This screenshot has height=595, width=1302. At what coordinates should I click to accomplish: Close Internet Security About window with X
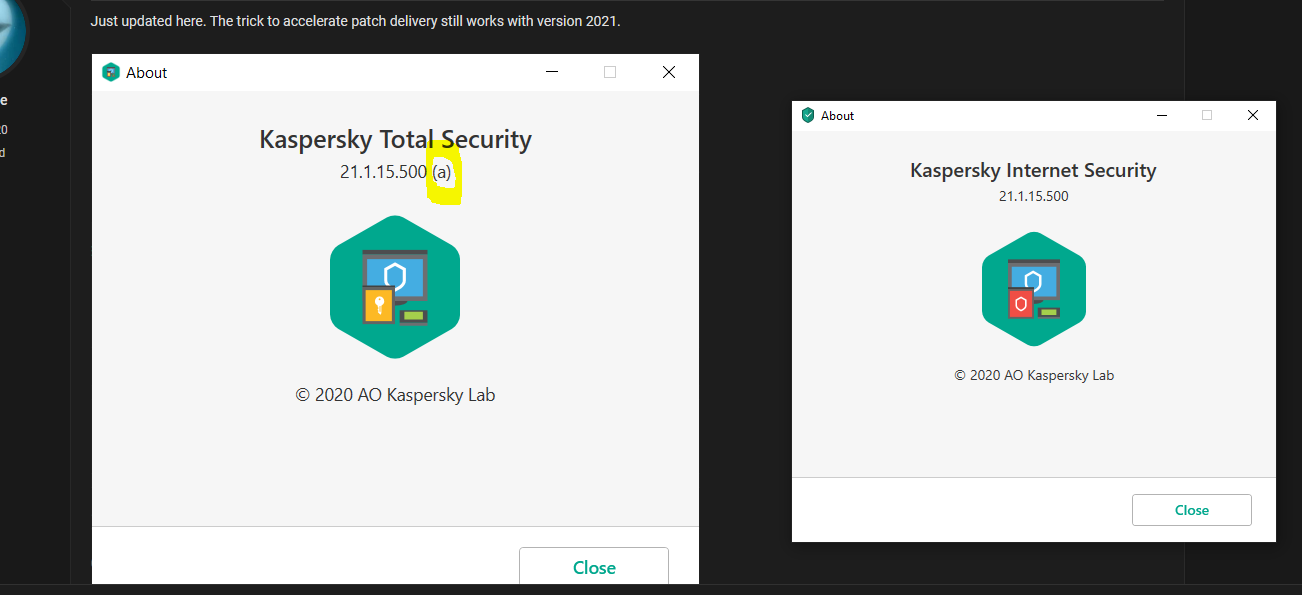click(1252, 115)
